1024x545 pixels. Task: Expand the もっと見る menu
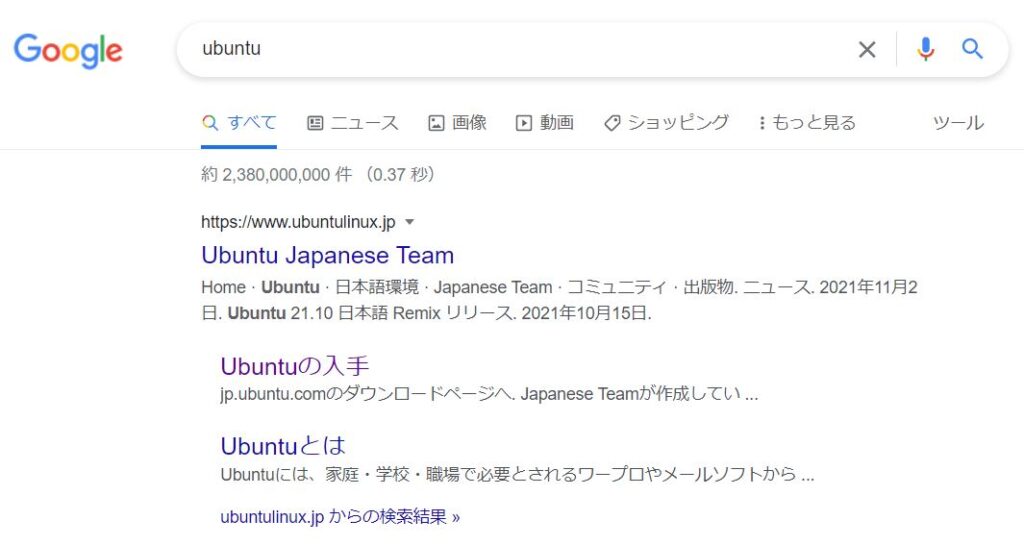pyautogui.click(x=807, y=123)
